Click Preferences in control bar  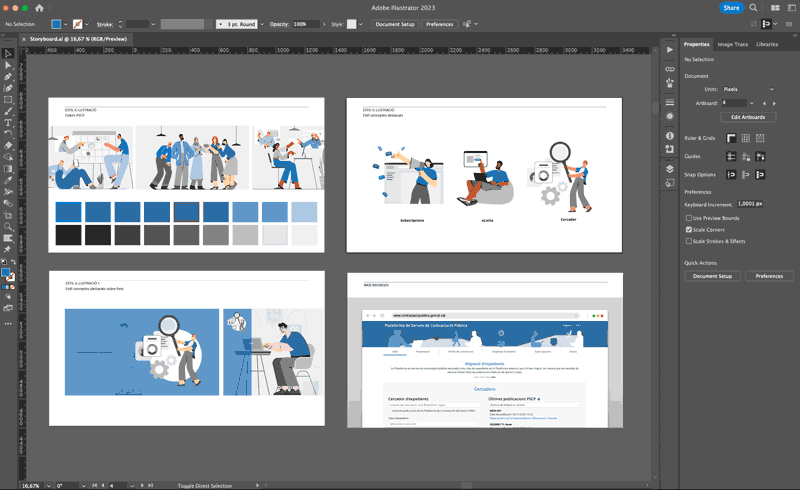(439, 24)
